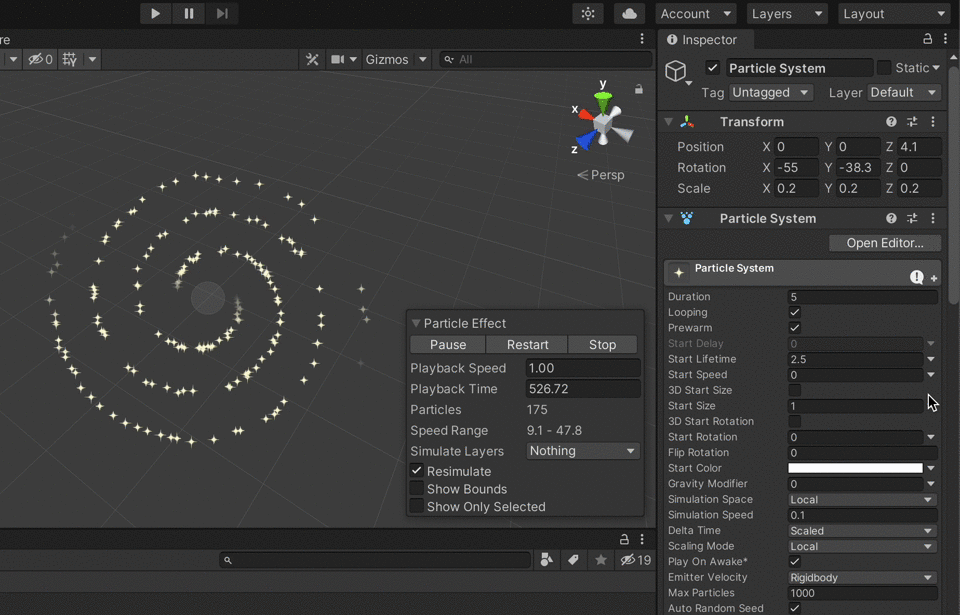
Task: Open the Layer Default dropdown
Action: tap(903, 92)
